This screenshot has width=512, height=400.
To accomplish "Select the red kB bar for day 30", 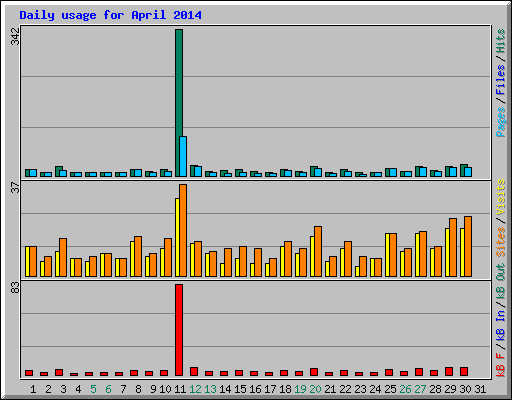I will point(464,372).
